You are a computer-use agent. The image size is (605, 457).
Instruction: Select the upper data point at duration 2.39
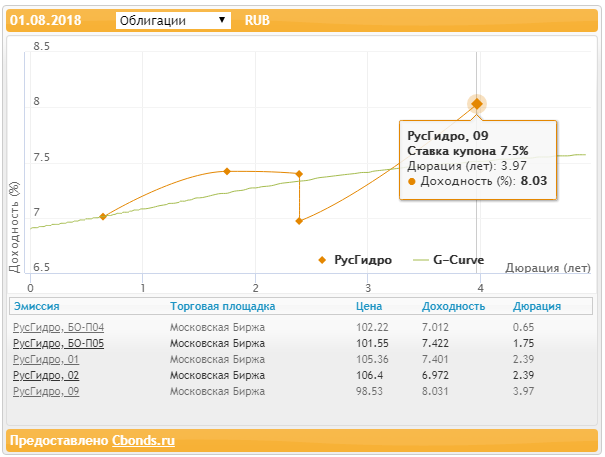tap(299, 173)
